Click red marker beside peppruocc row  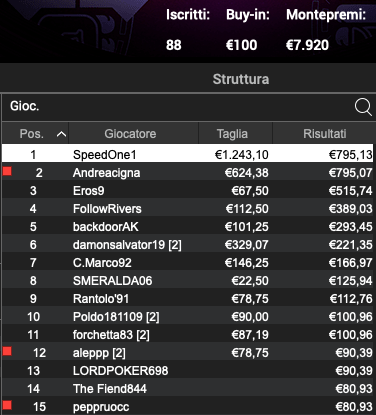[x=7, y=405]
